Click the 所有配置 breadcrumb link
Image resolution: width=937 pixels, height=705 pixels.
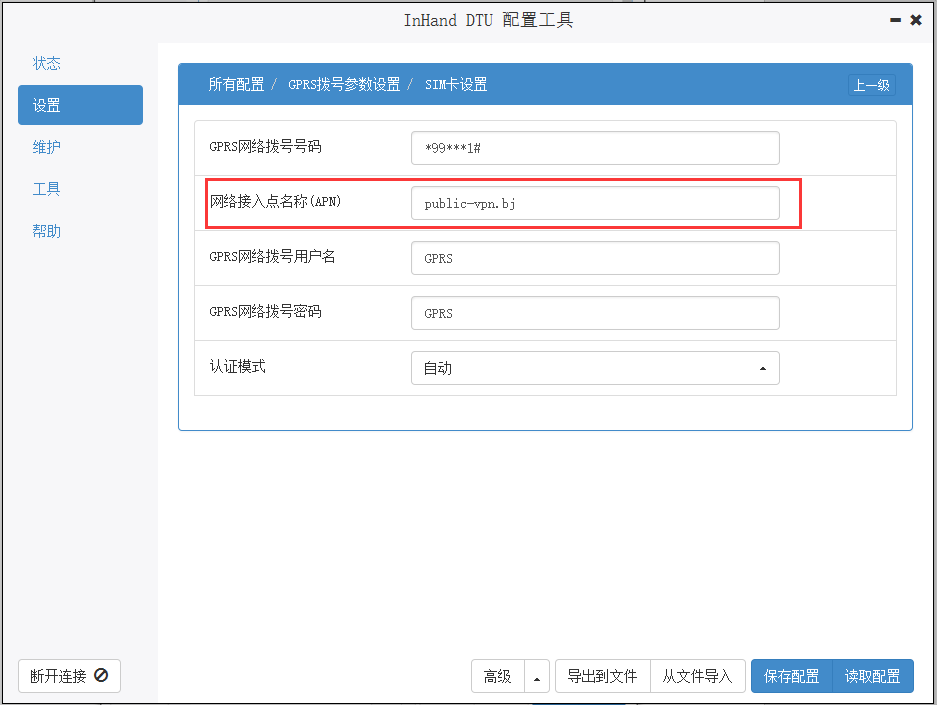point(236,84)
